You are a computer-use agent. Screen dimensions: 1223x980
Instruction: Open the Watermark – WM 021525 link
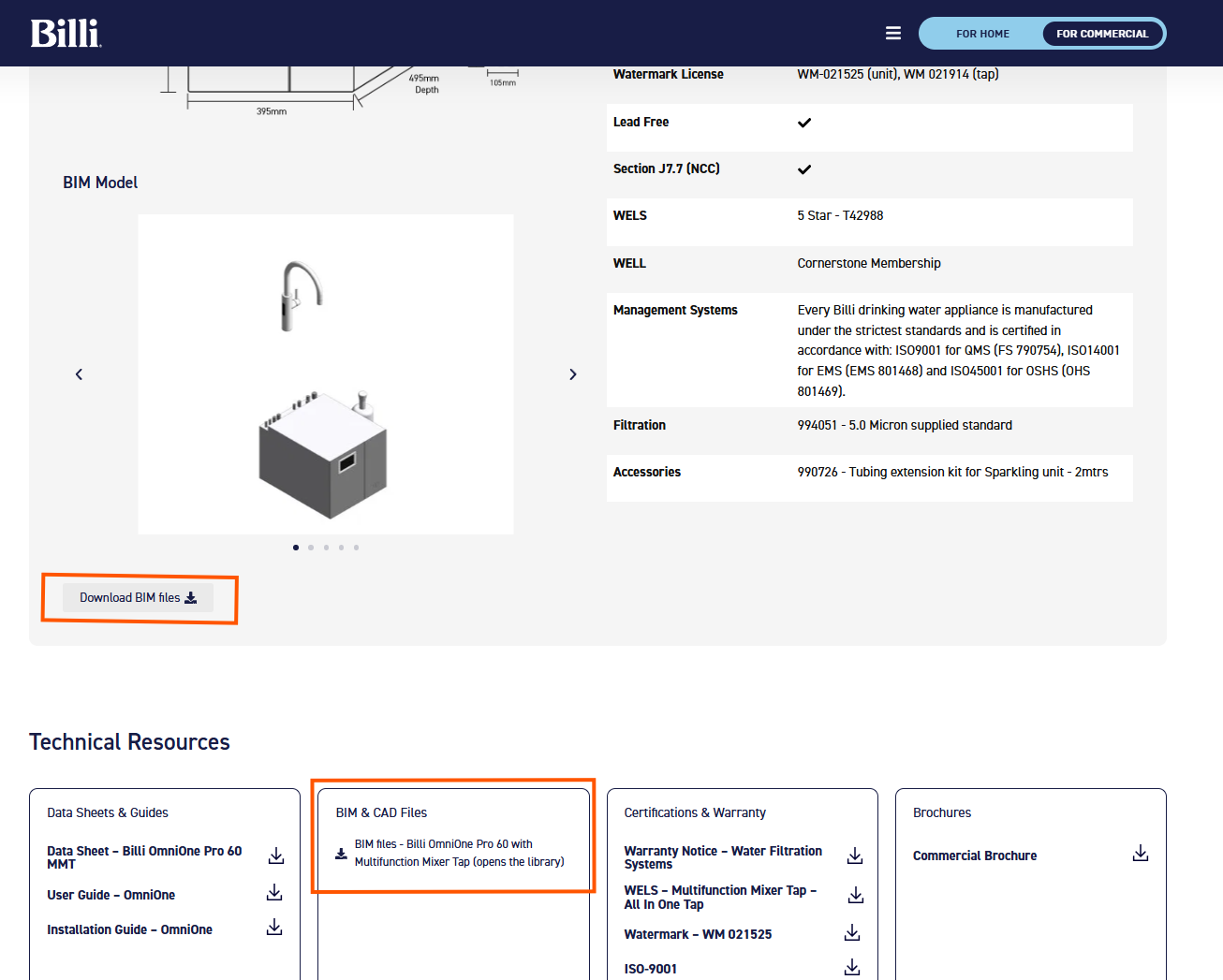click(x=698, y=934)
